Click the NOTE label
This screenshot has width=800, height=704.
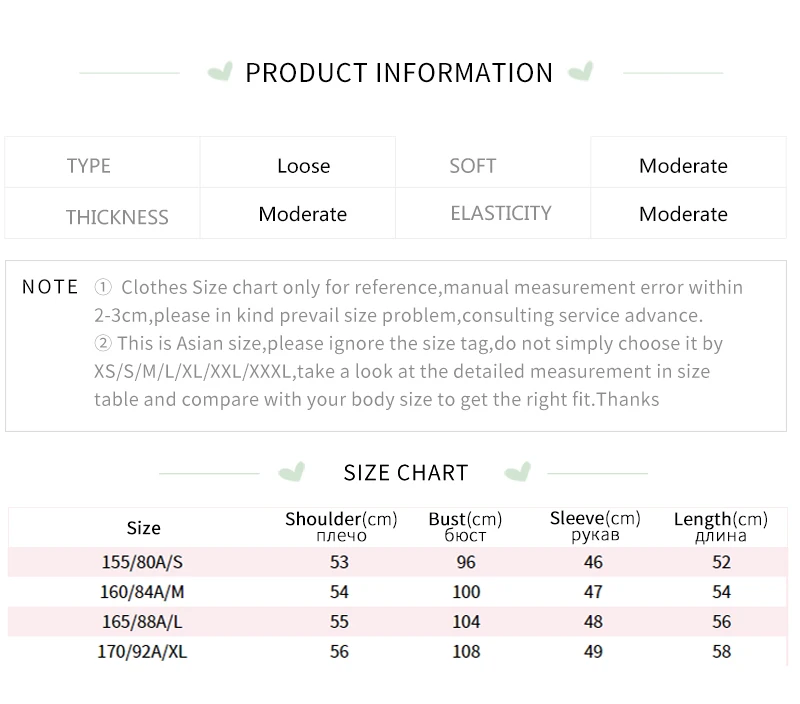[50, 287]
